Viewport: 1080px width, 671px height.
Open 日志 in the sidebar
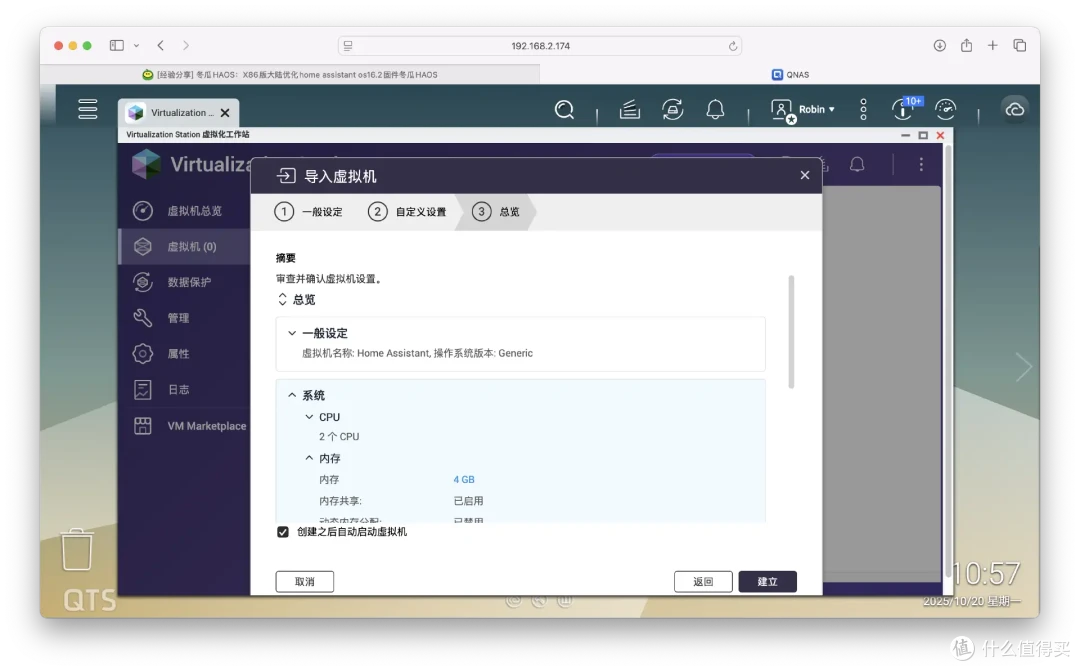click(x=185, y=390)
